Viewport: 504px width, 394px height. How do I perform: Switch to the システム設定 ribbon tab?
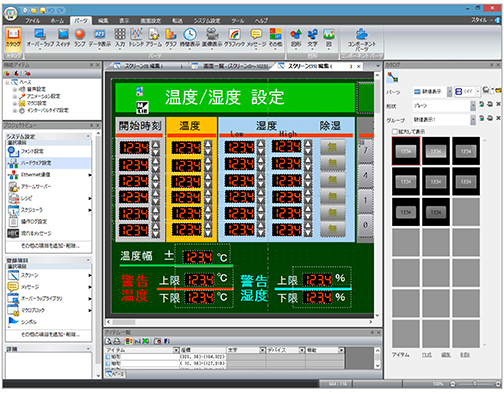tap(207, 21)
